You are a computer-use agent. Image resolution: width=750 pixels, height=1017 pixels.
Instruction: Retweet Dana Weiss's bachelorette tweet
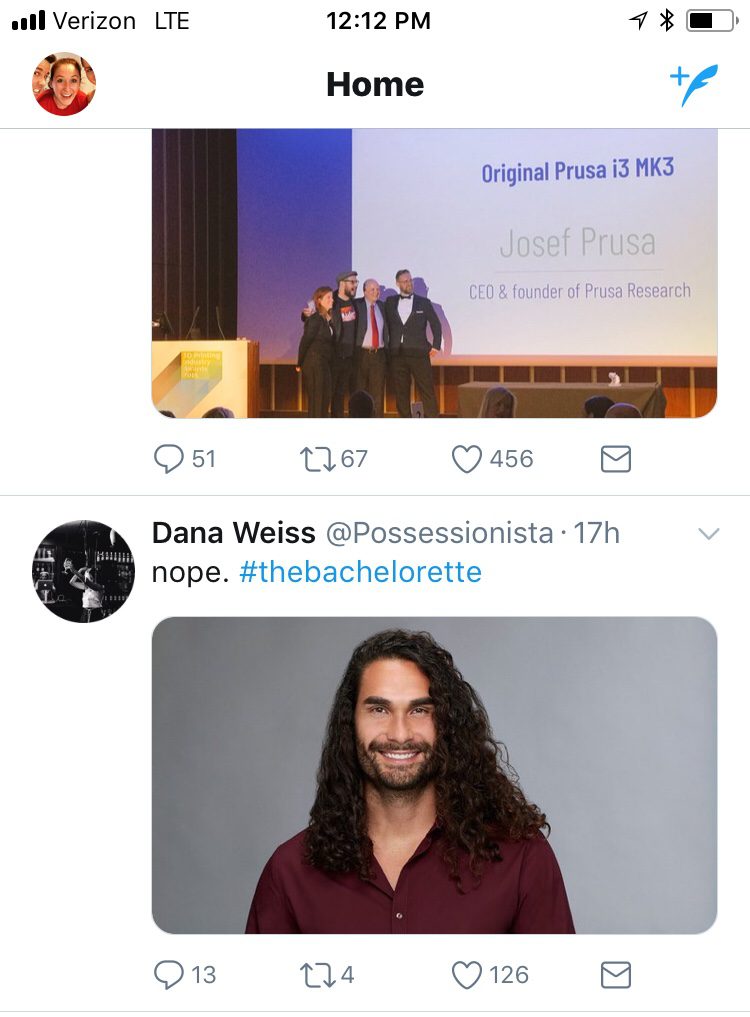[x=318, y=974]
